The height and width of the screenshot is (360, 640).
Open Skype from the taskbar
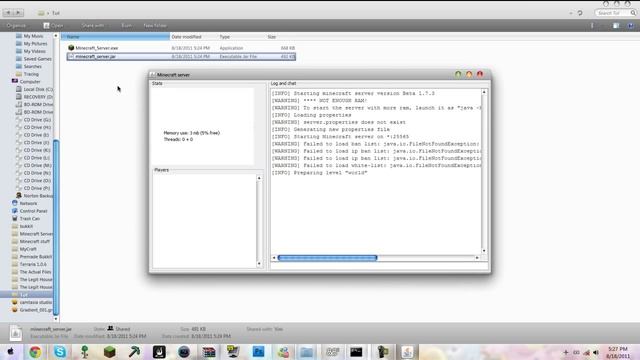(60, 352)
